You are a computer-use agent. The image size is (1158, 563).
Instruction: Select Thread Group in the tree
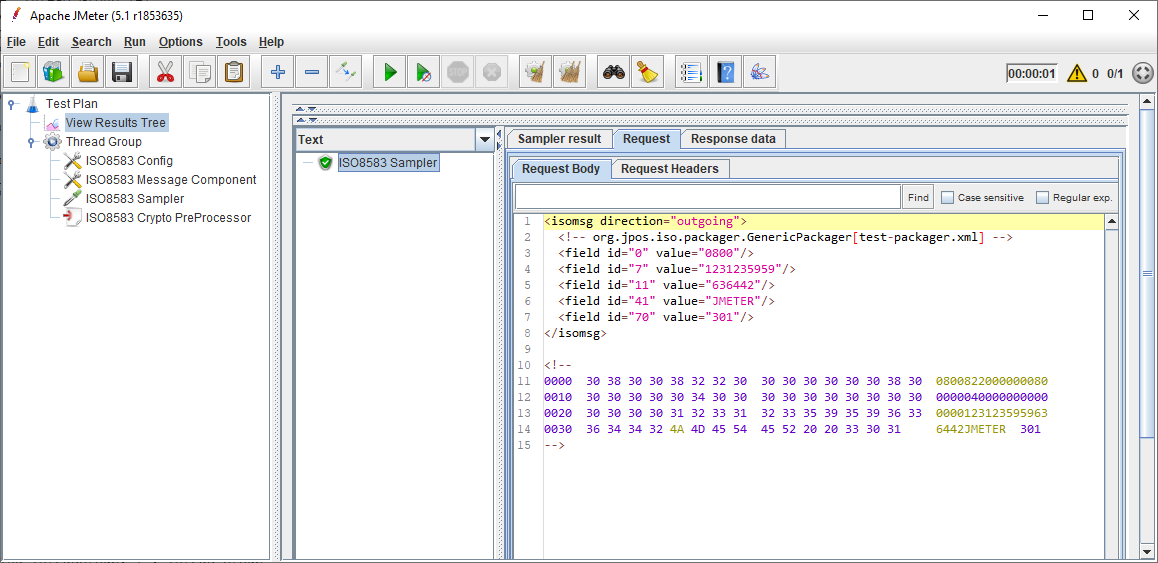[103, 142]
